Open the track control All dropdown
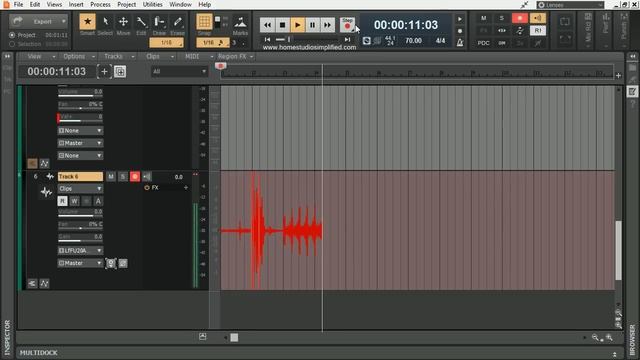Viewport: 640px width, 360px height. click(x=179, y=71)
